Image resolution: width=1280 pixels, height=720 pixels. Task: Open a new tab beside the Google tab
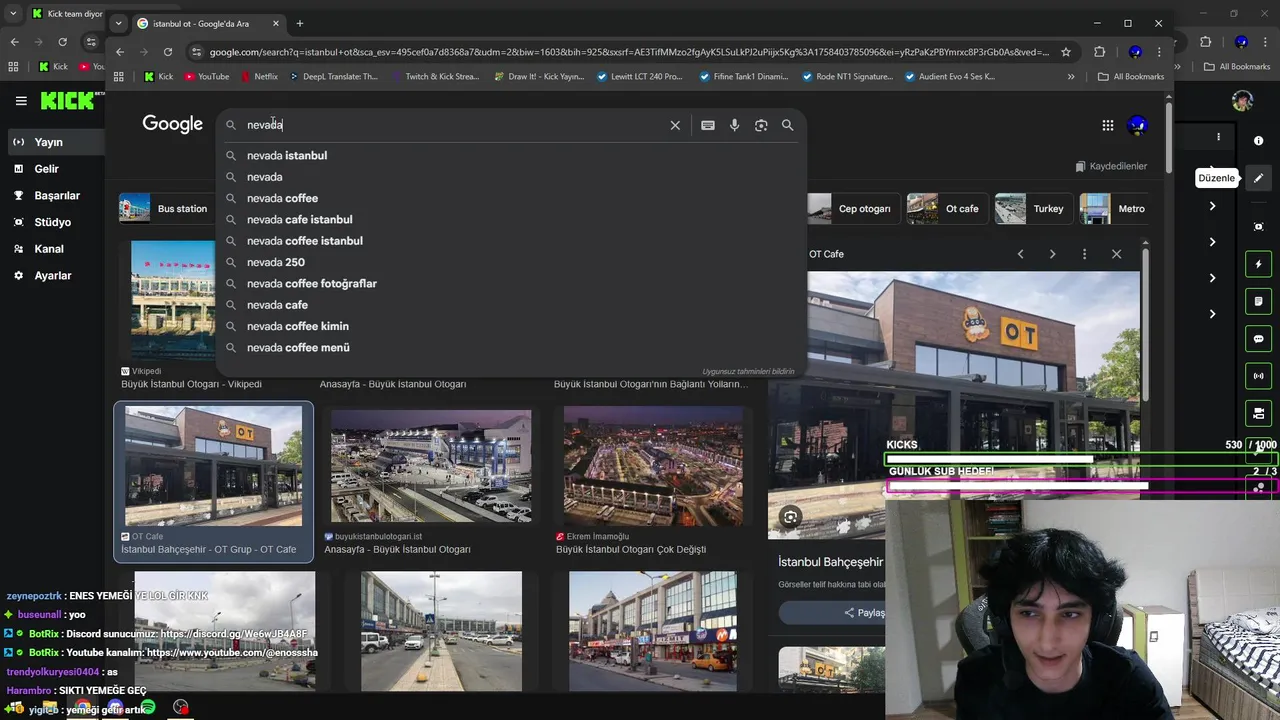299,23
